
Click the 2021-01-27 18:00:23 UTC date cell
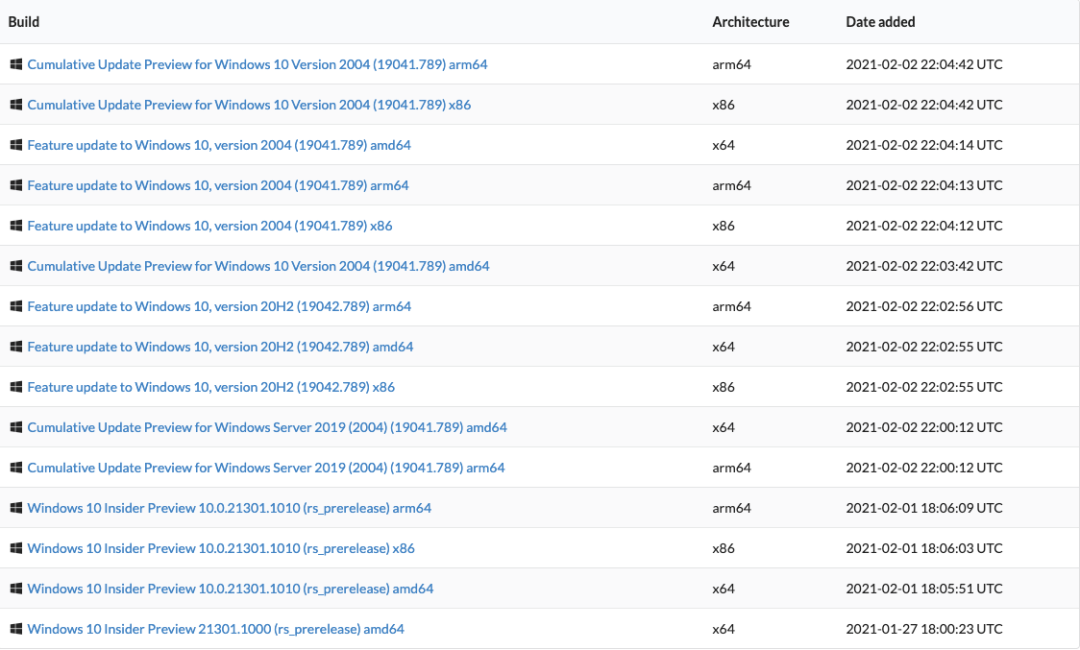pyautogui.click(x=923, y=629)
